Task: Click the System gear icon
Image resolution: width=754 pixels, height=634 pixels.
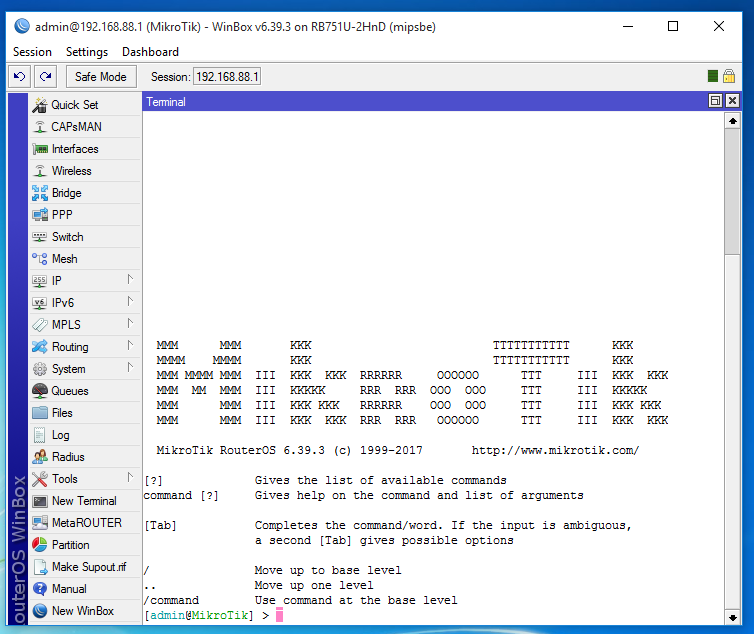Action: click(40, 369)
